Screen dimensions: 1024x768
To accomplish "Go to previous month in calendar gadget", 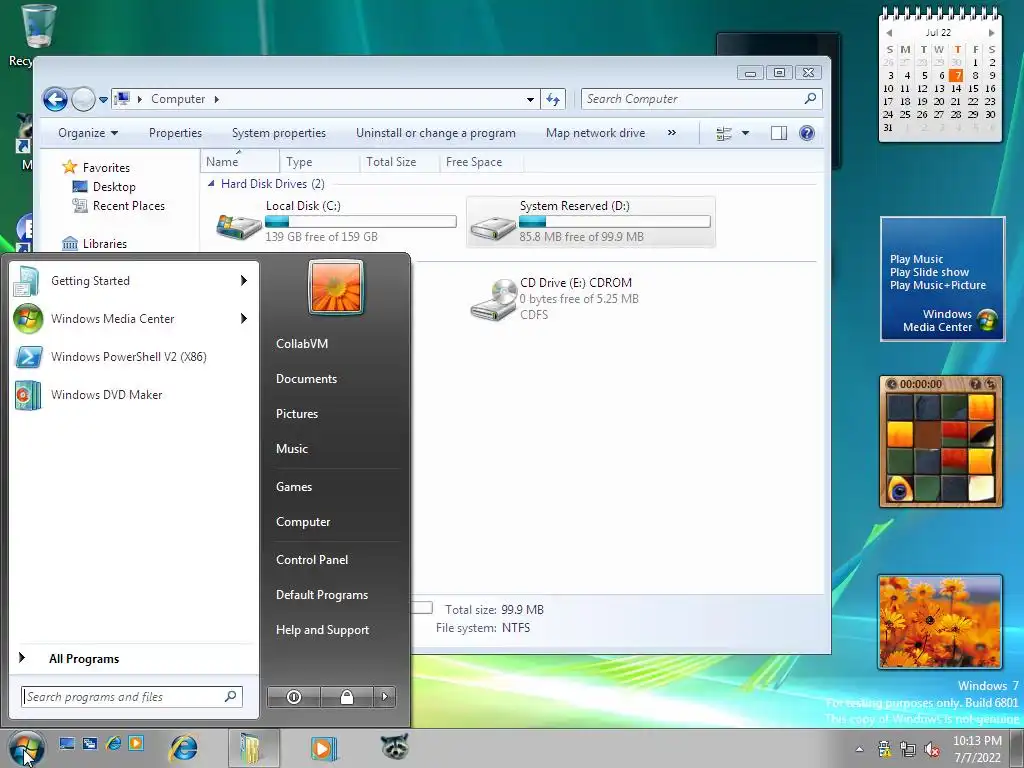I will click(x=889, y=33).
